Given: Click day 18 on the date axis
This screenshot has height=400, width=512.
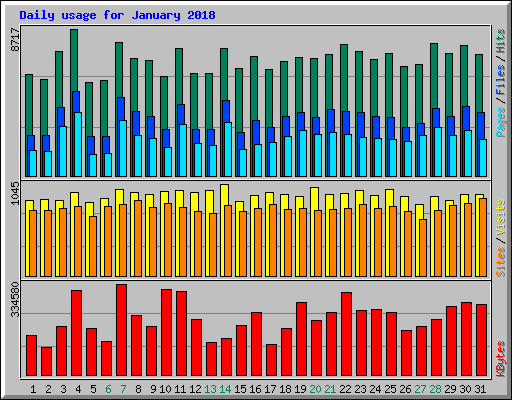Looking at the screenshot, I should [x=285, y=389].
